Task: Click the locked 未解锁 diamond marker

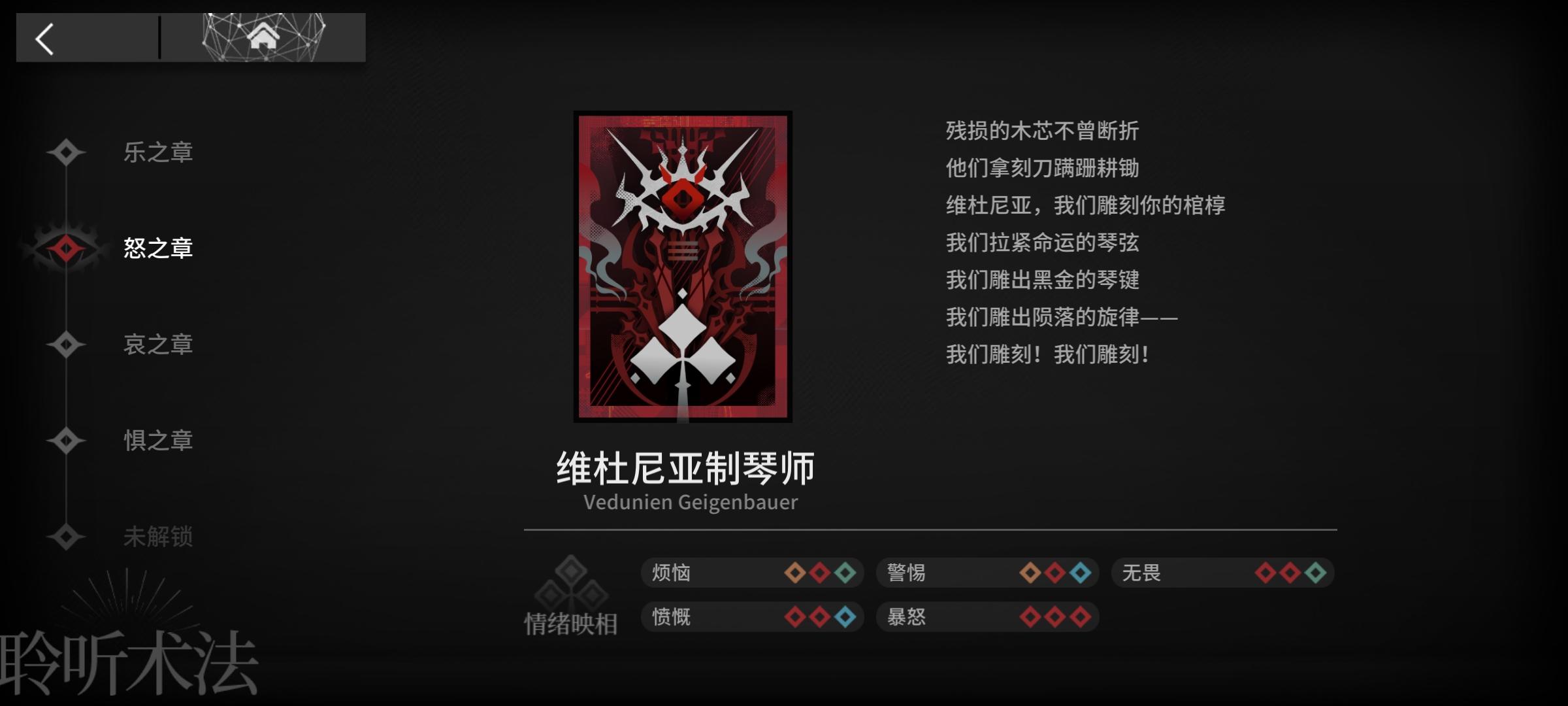Action: click(66, 537)
